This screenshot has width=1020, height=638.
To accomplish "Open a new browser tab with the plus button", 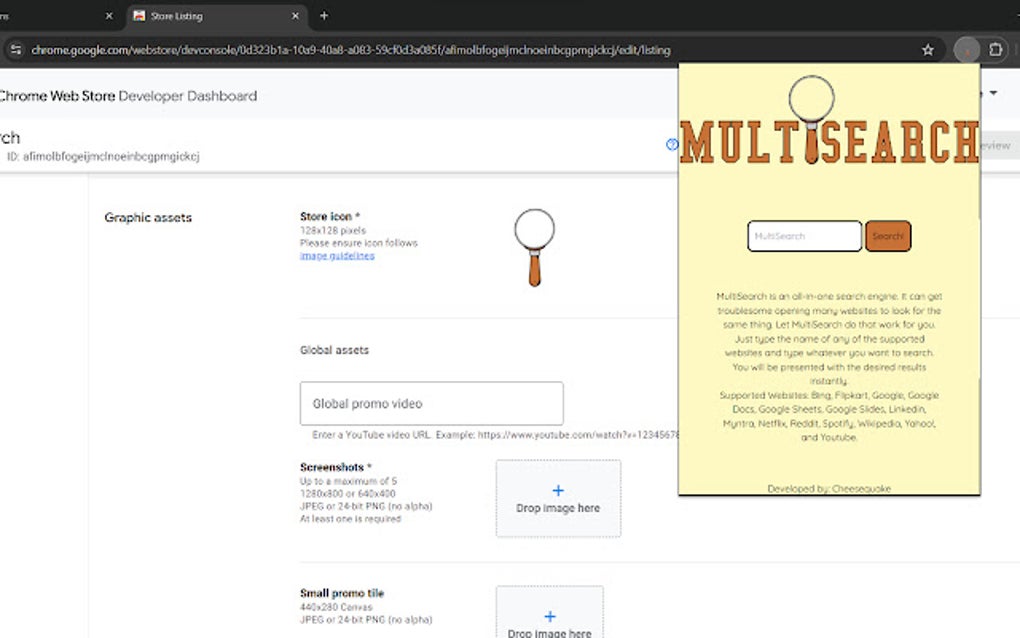I will 324,16.
